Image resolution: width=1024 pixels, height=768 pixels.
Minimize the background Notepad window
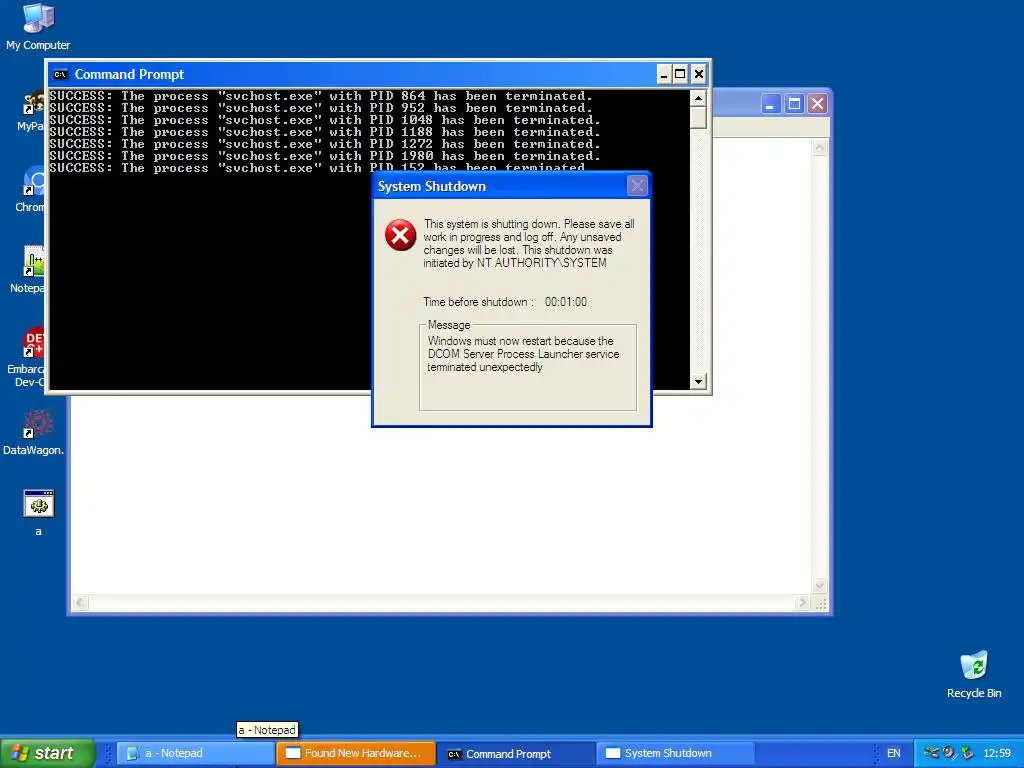click(771, 104)
